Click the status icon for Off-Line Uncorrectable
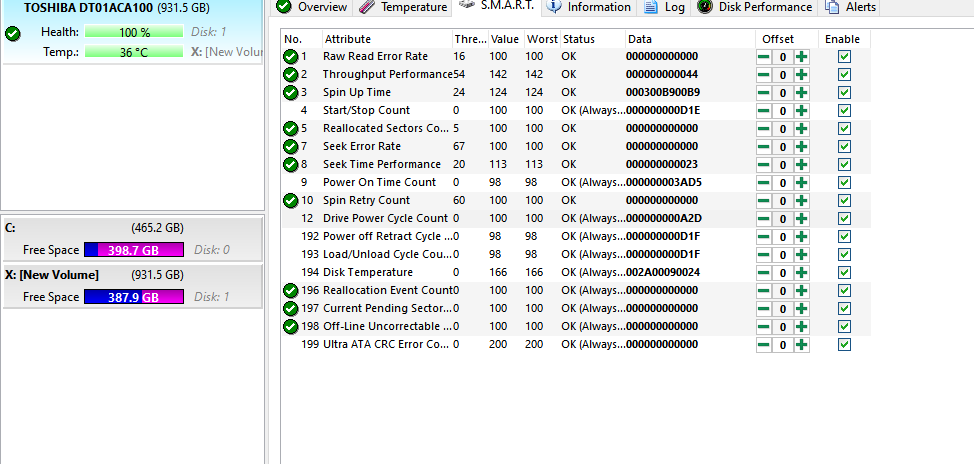Image resolution: width=974 pixels, height=464 pixels. [290, 327]
